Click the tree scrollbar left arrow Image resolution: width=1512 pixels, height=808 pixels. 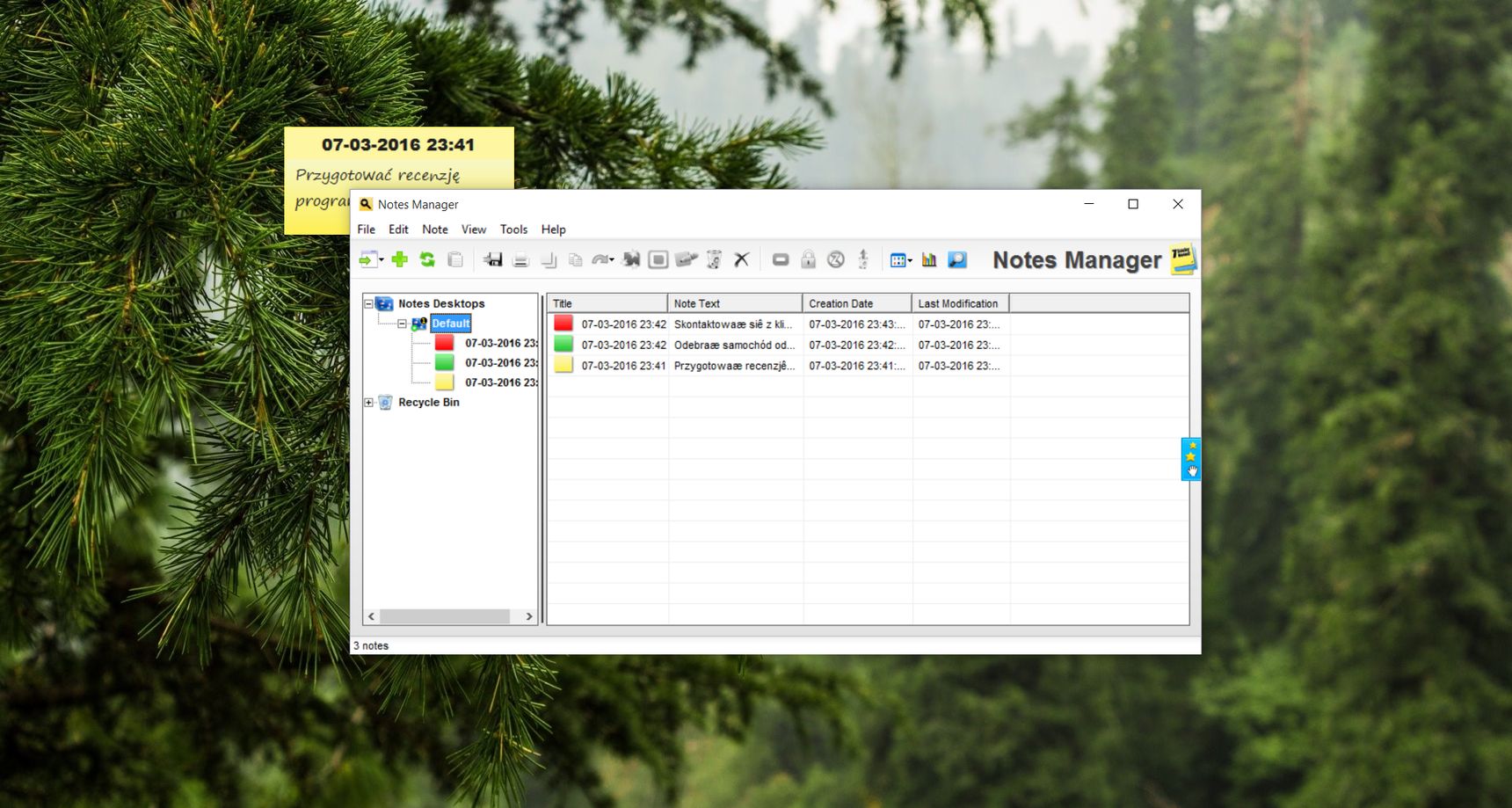coord(371,616)
